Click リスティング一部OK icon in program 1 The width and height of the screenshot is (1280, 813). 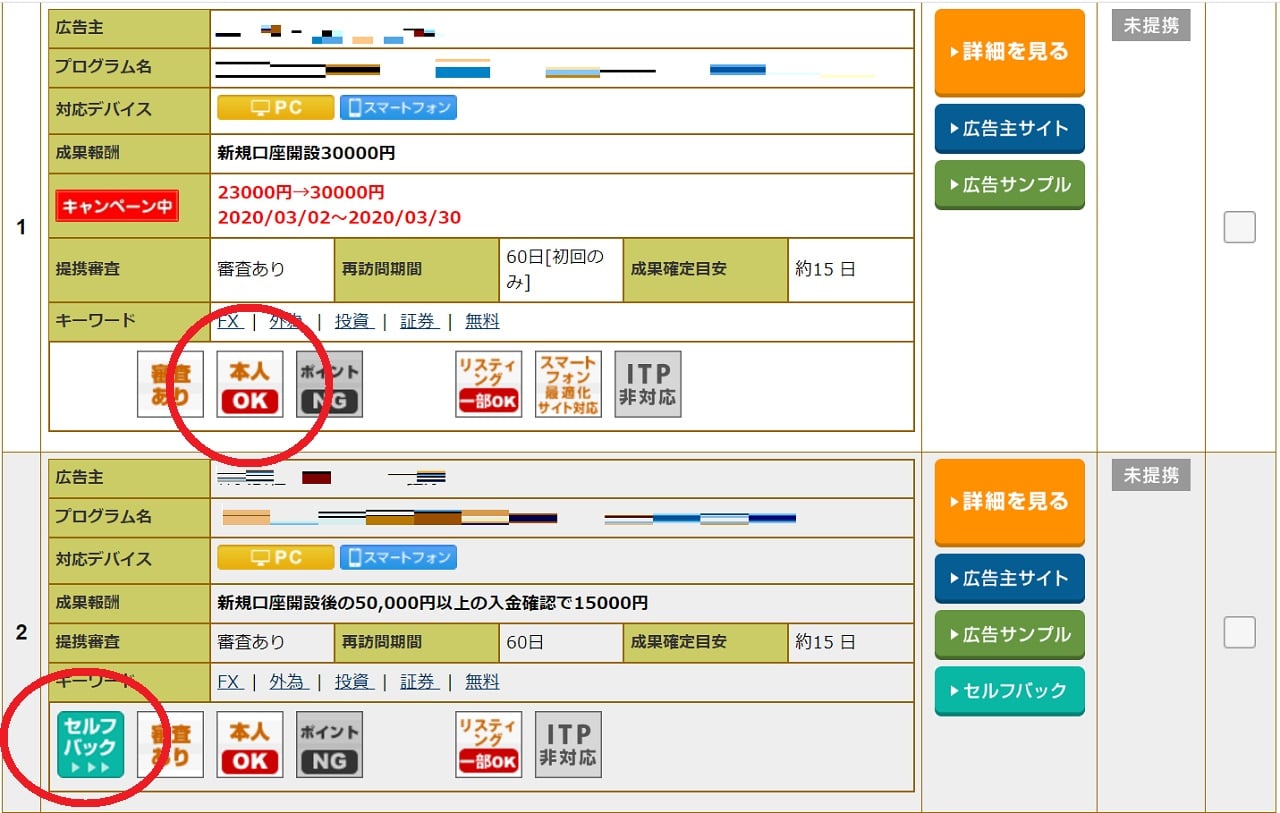tap(488, 384)
